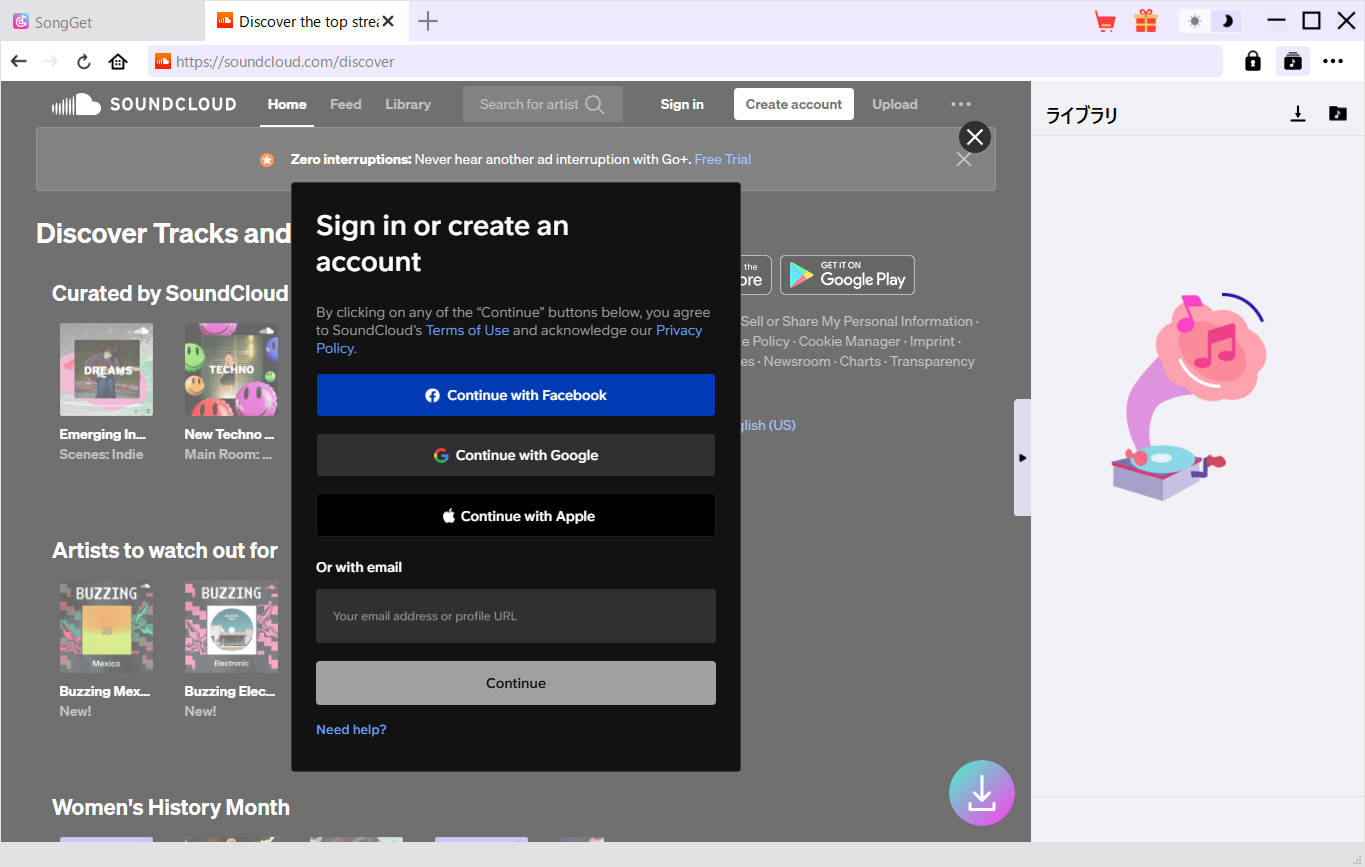Open the music library icon in toolbar
The width and height of the screenshot is (1365, 867).
[x=1293, y=62]
